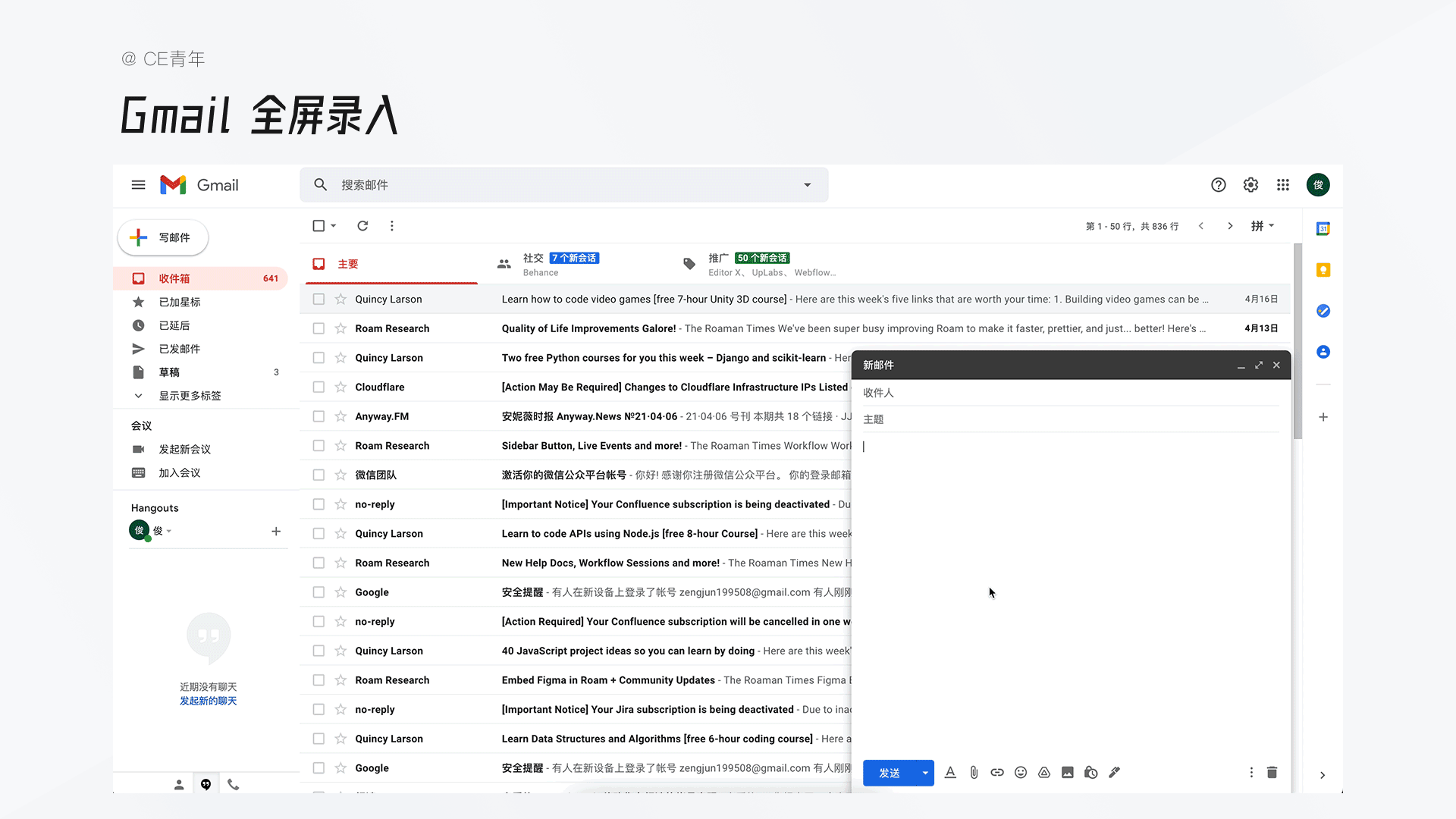Tick the first Quincy Larson email checkbox
Image resolution: width=1456 pixels, height=819 pixels.
pos(318,300)
